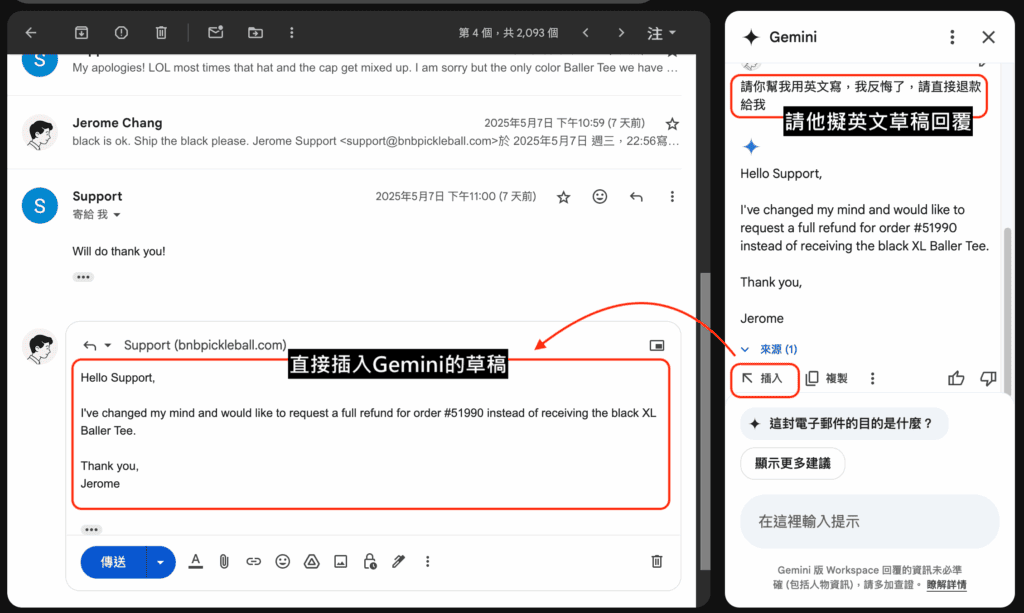Select suggestion 這封電子郵件的目的是什麼?

(x=844, y=424)
